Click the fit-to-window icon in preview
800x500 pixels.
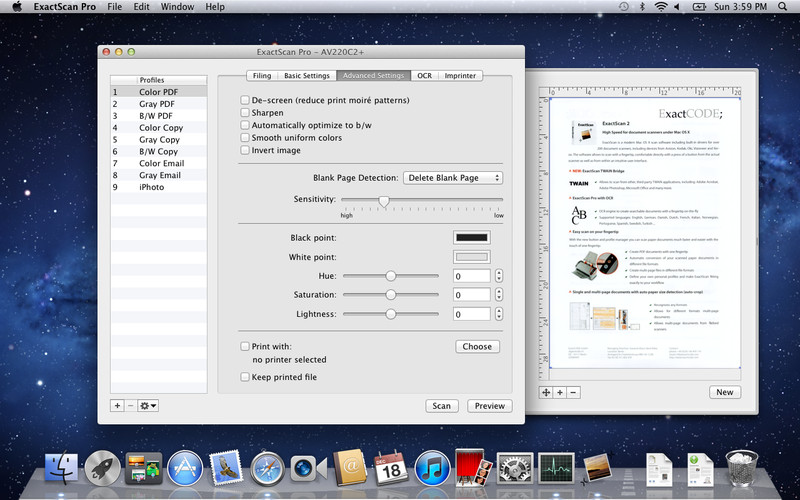tap(546, 393)
